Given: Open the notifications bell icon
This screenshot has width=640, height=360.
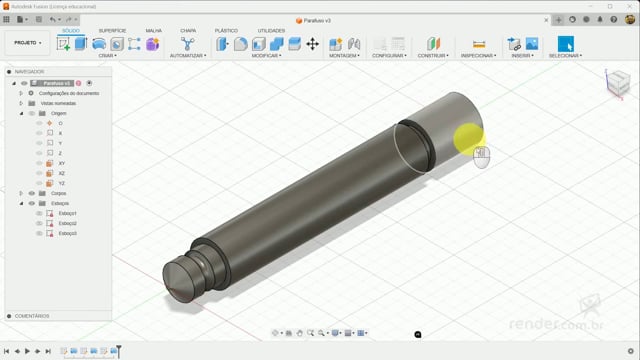Looking at the screenshot, I should pyautogui.click(x=600, y=19).
